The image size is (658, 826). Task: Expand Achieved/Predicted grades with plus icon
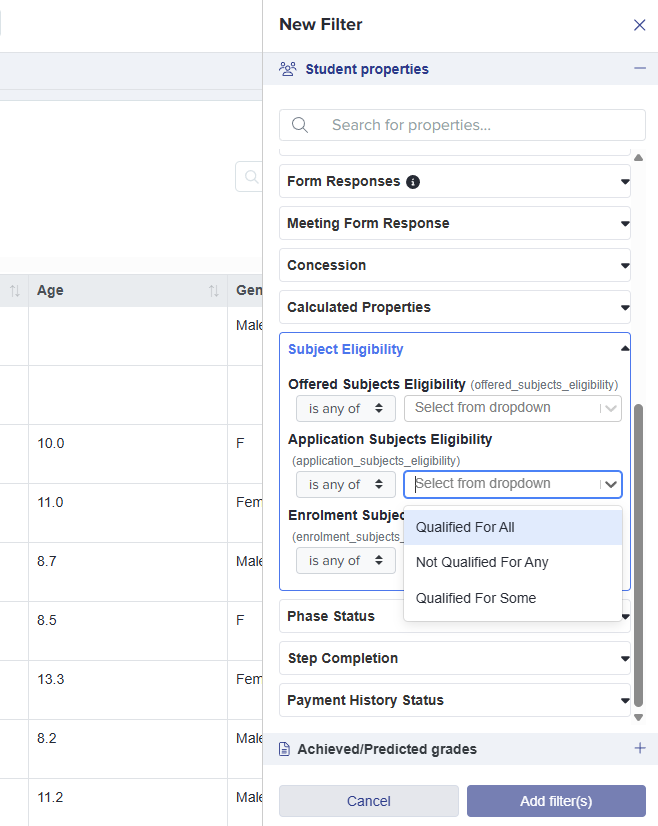tap(639, 748)
